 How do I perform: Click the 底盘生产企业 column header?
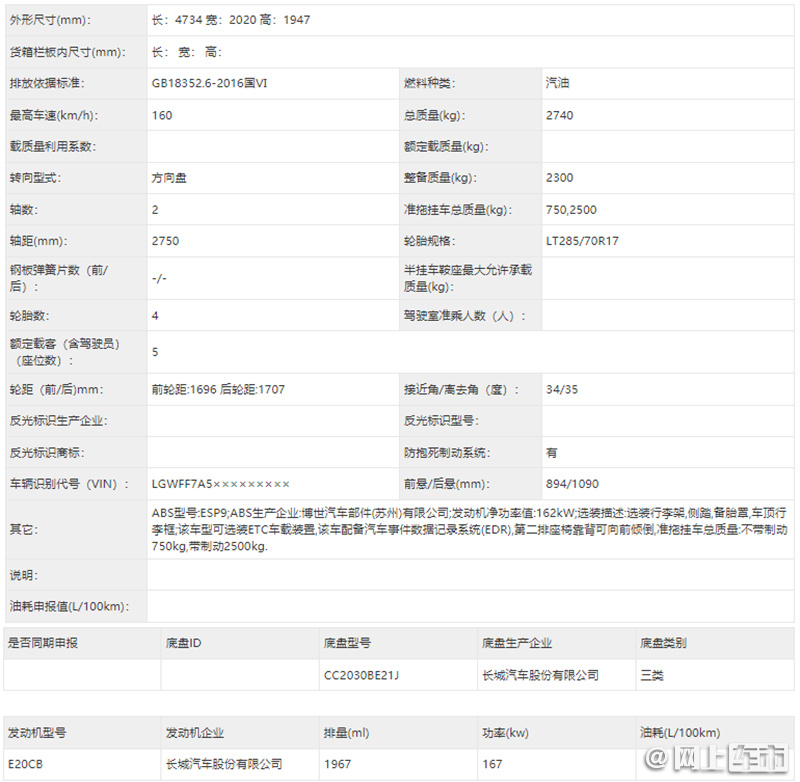(517, 643)
